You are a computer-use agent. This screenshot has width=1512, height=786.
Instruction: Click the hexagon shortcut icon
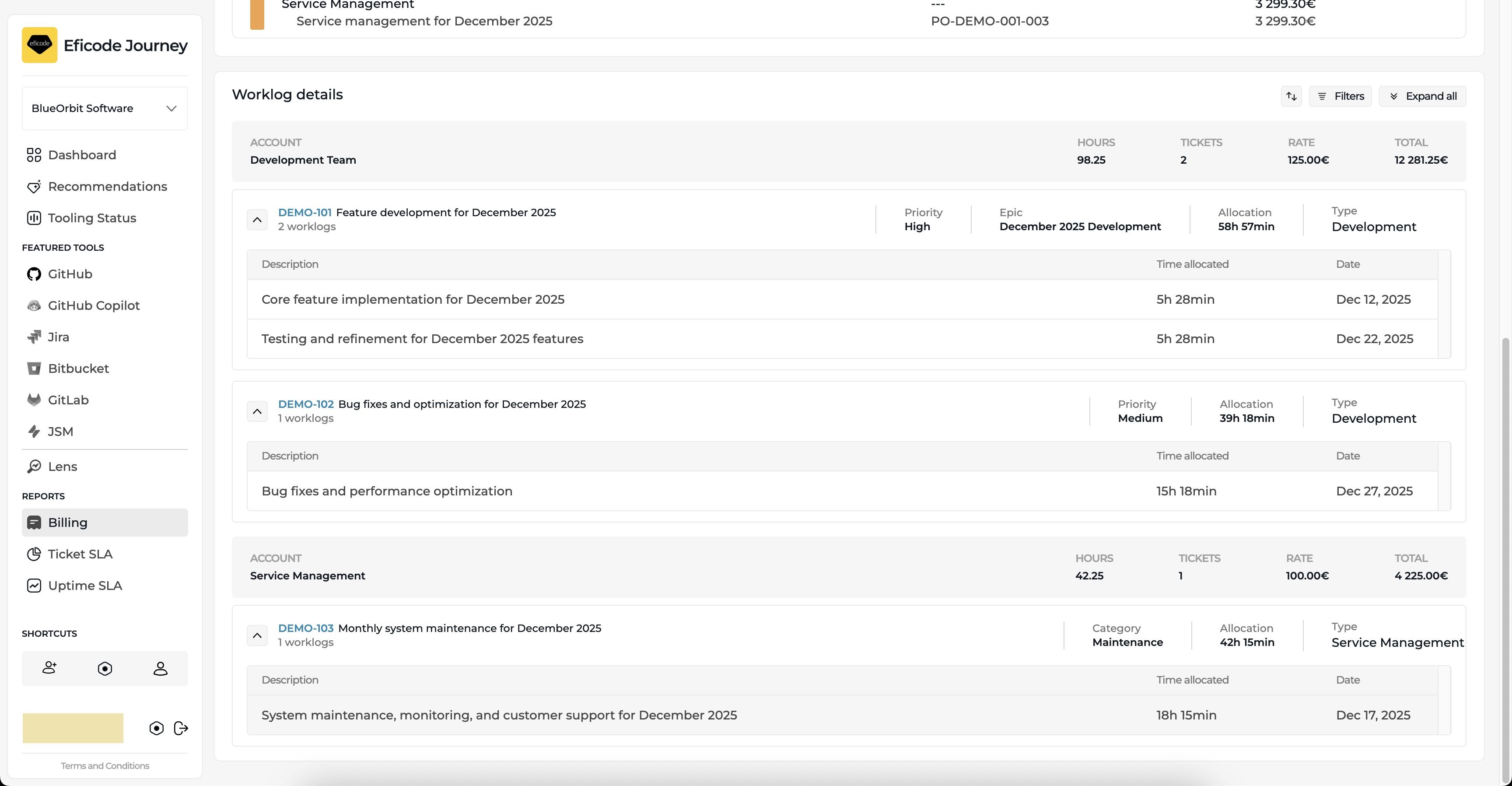coord(105,668)
